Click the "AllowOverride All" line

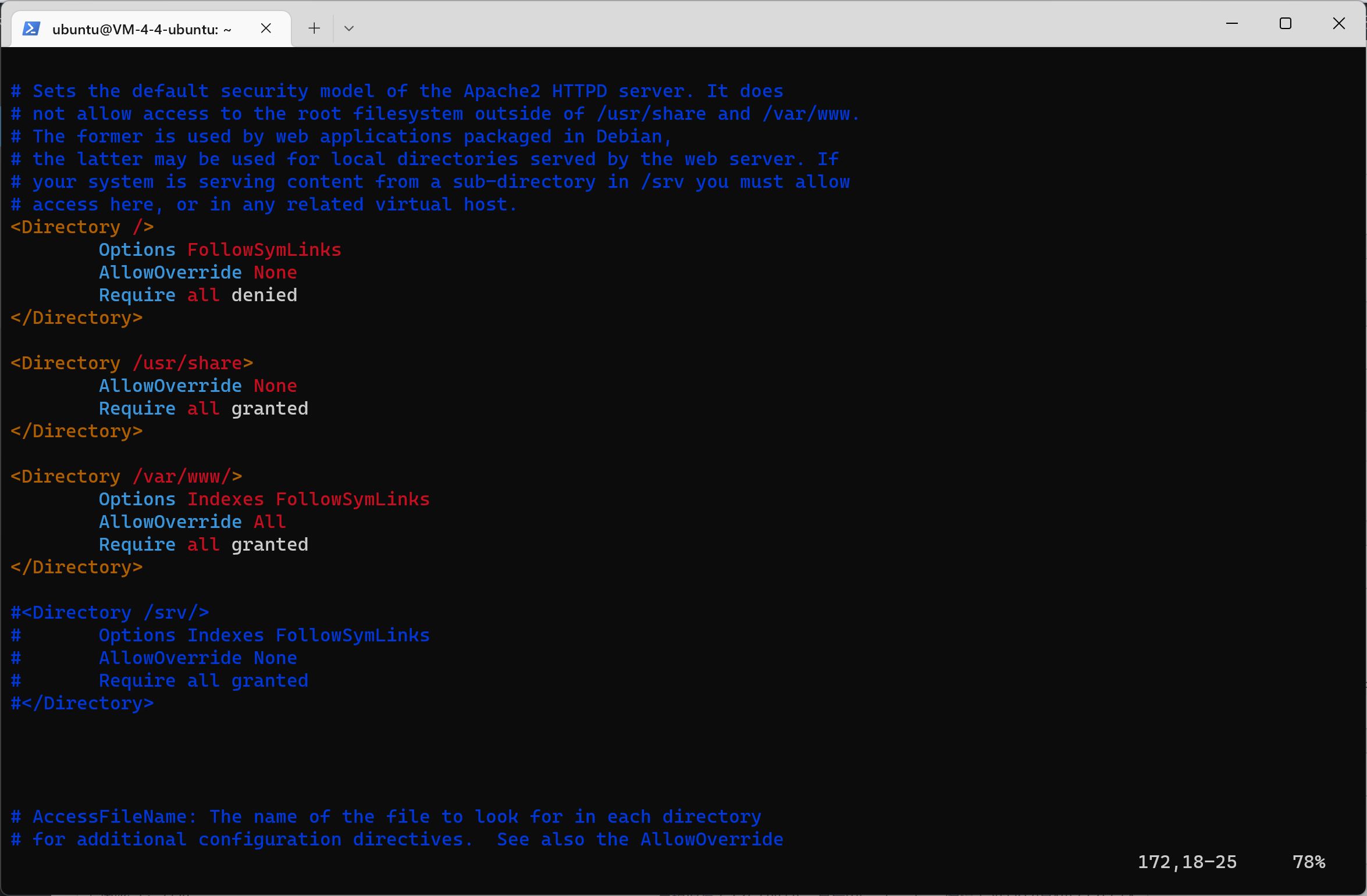[x=193, y=522]
